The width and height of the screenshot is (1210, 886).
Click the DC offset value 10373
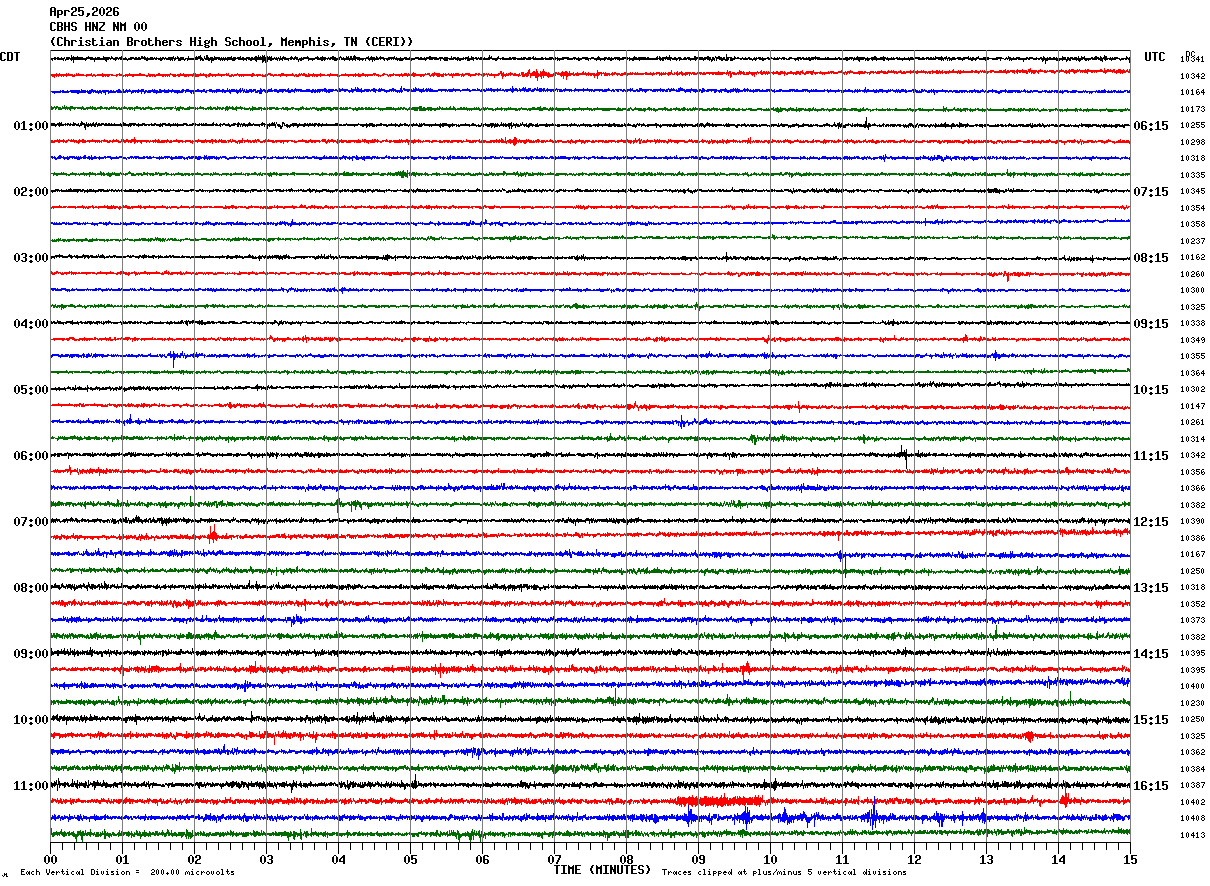[1192, 621]
